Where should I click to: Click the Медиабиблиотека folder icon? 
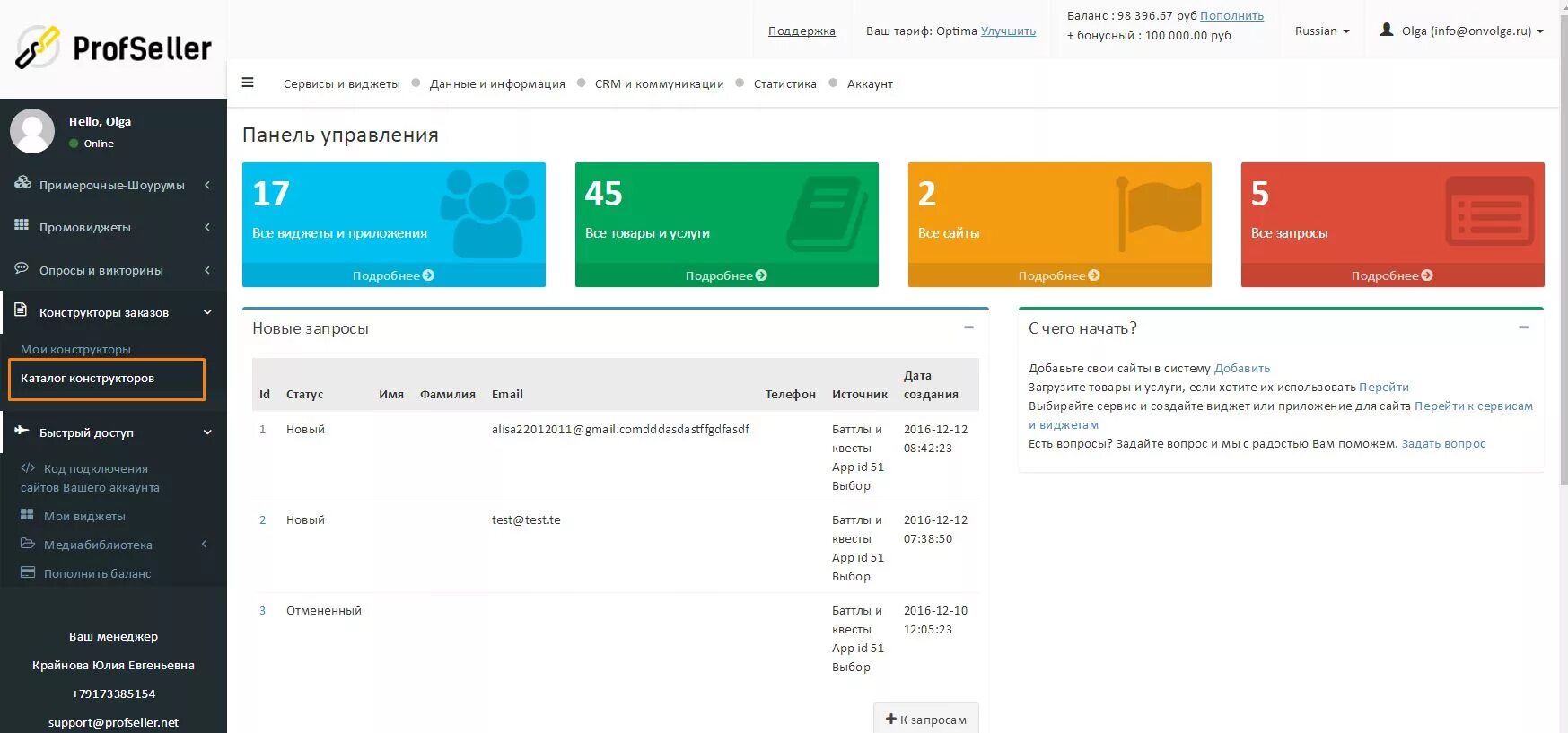coord(28,544)
